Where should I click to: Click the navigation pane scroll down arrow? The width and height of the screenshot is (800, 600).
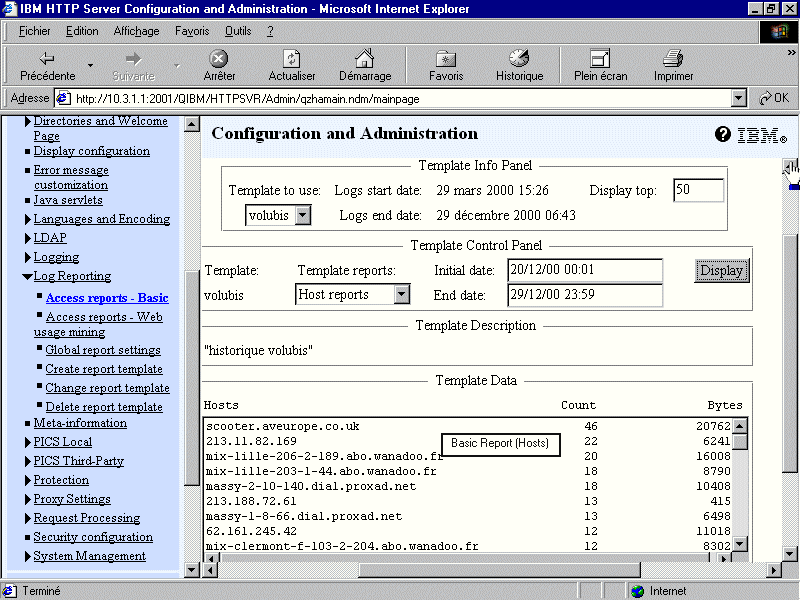[x=192, y=569]
